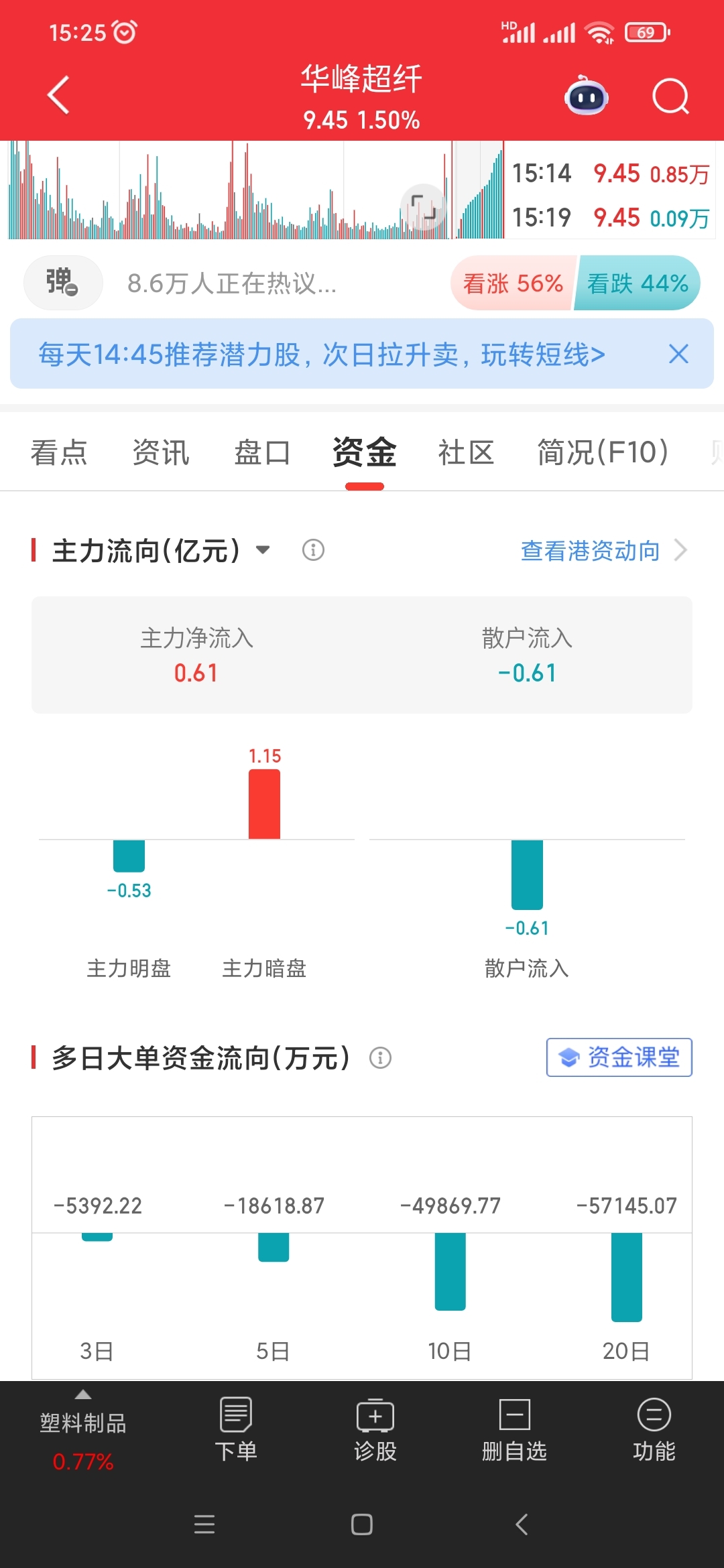
Task: Open 主力流向(亿元) unit dropdown arrow
Action: [x=263, y=550]
